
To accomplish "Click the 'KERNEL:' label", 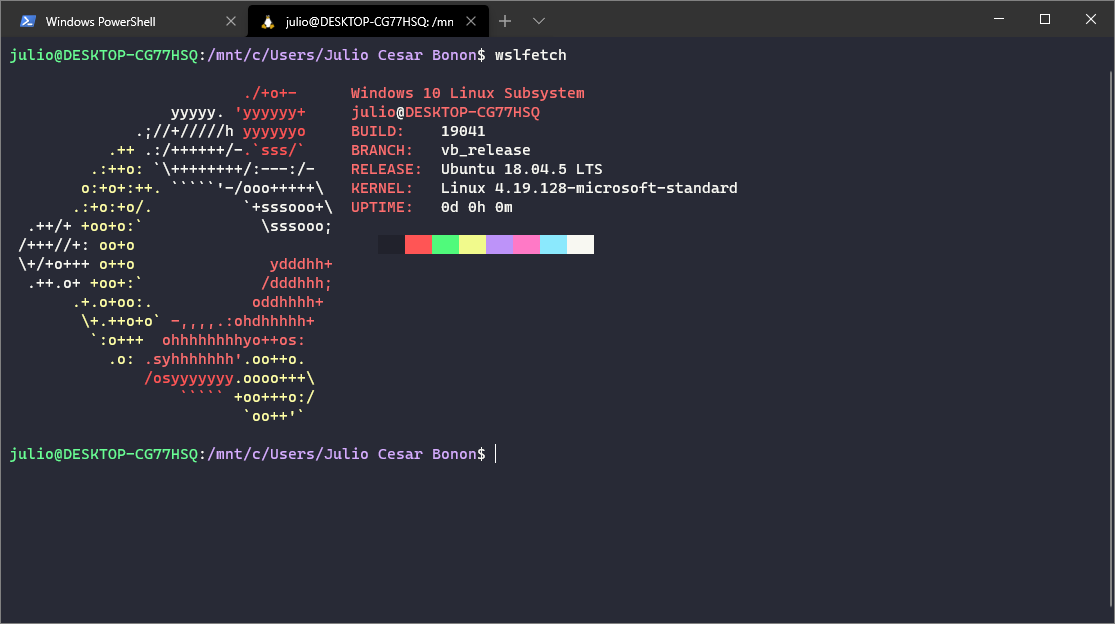I will click(382, 188).
